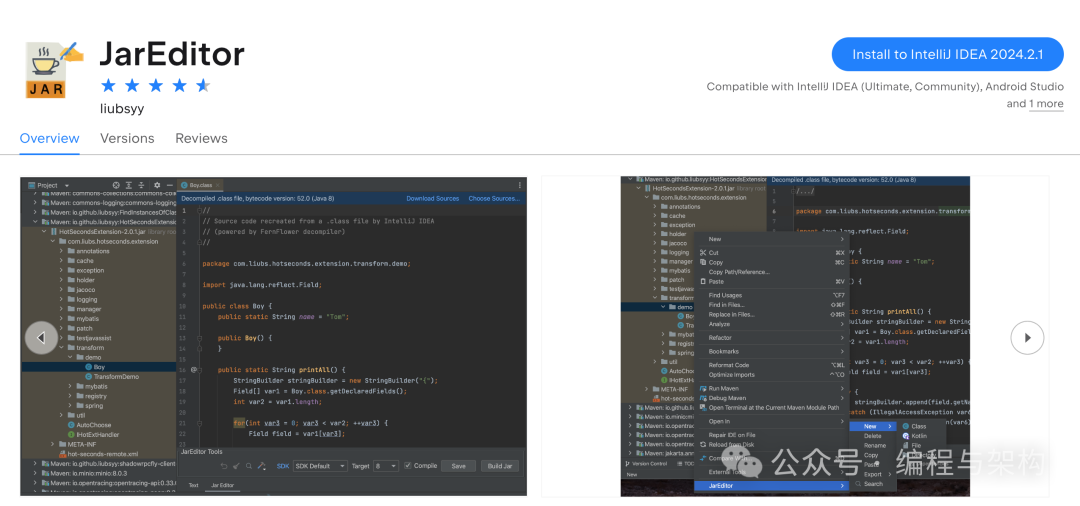Switch to the Jar Editor tab at the editor bottom
Viewport: 1080px width, 506px height.
pos(222,485)
